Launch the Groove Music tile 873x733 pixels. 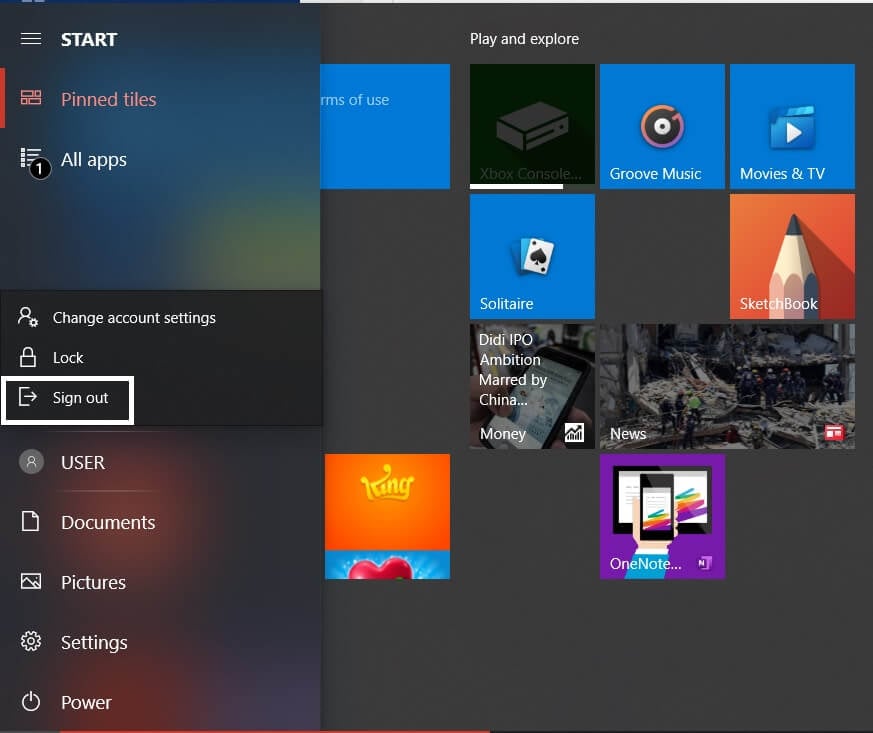click(x=662, y=126)
